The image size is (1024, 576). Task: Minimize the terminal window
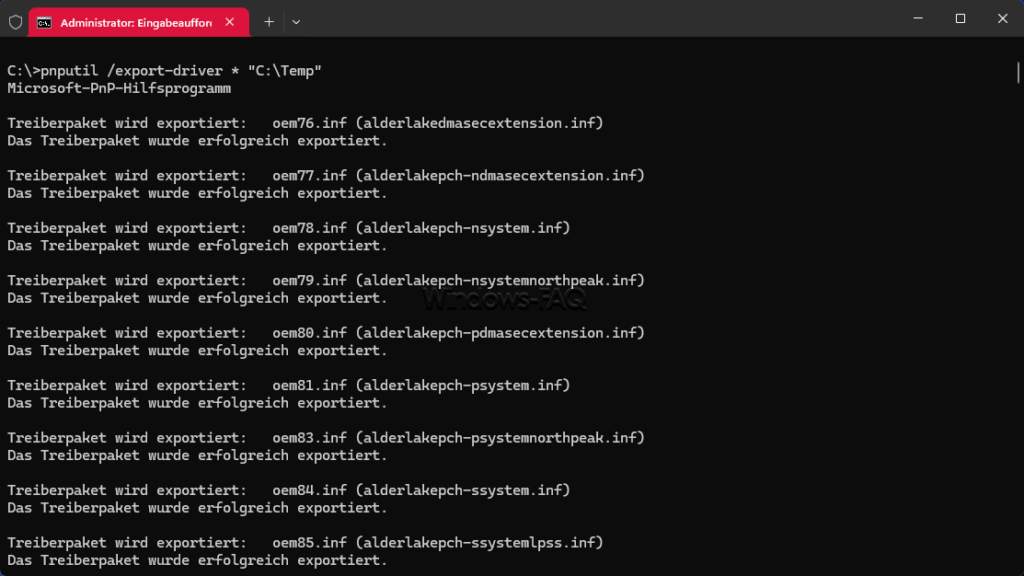tap(918, 18)
